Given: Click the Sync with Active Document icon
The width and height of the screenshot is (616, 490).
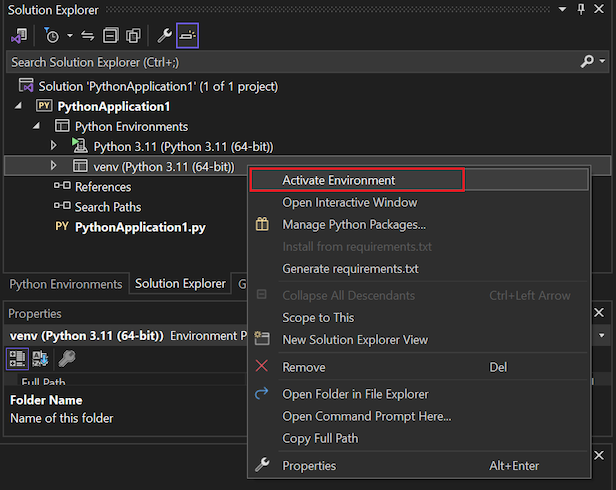Looking at the screenshot, I should [x=87, y=36].
